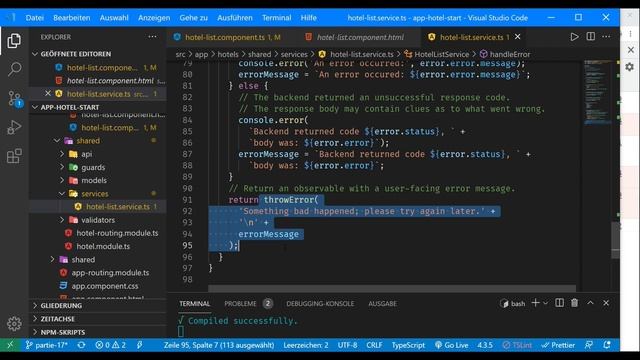Open the Auswahl menu

114,18
